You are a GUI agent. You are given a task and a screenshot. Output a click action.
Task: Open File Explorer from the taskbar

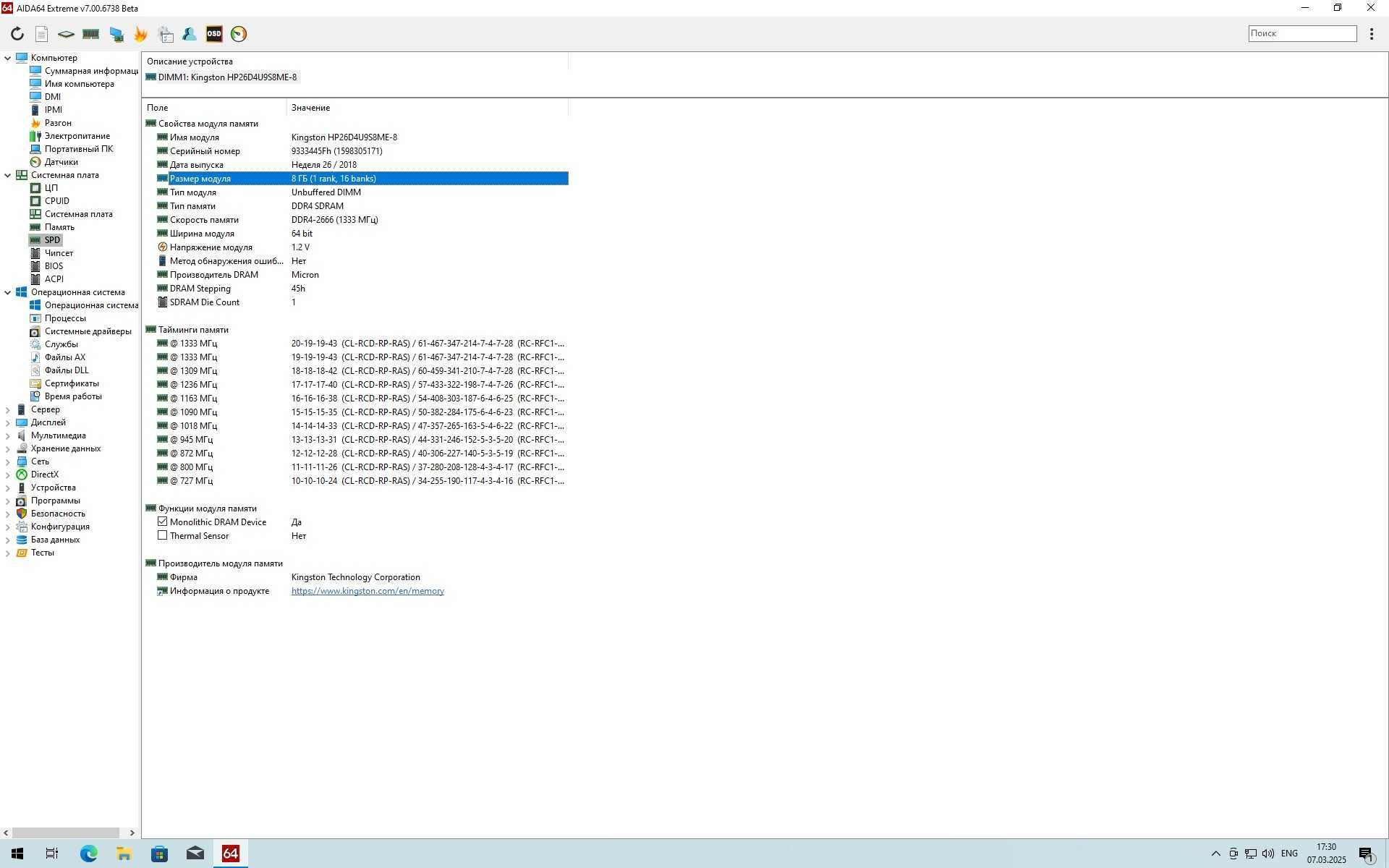124,854
